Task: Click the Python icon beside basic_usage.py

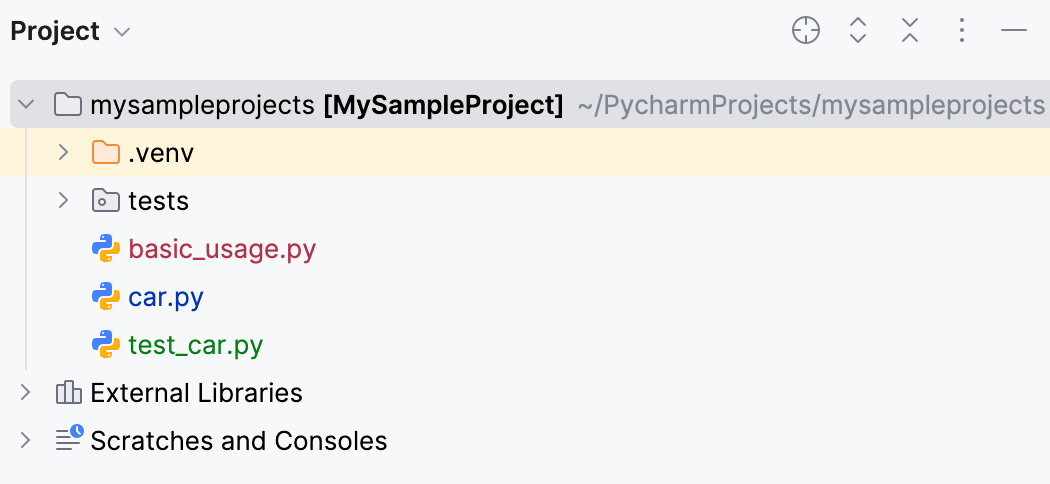Action: pyautogui.click(x=105, y=249)
